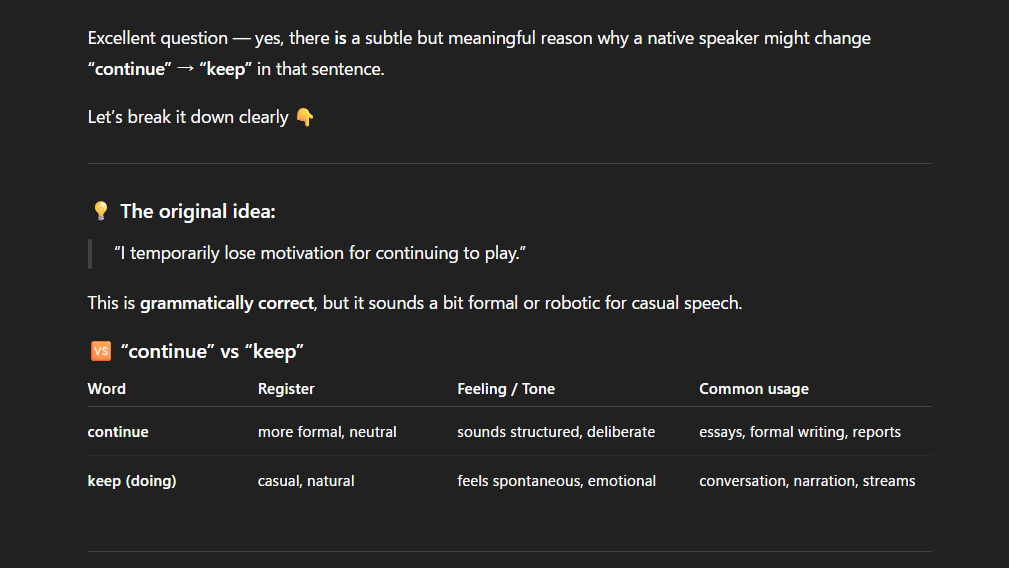Click the light bulb emoji icon
Image resolution: width=1009 pixels, height=568 pixels.
click(100, 211)
